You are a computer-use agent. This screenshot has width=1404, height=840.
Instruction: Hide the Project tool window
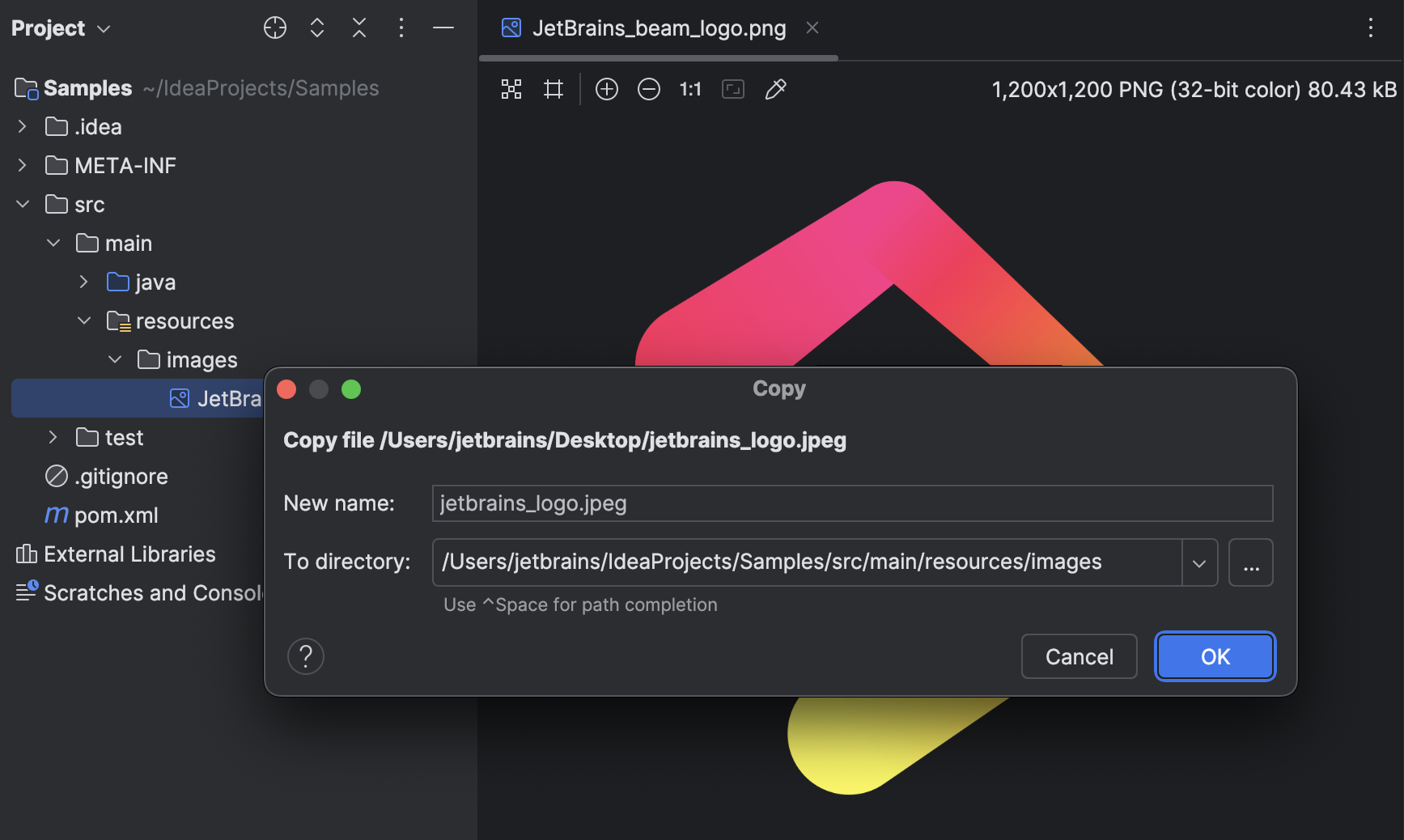click(443, 28)
